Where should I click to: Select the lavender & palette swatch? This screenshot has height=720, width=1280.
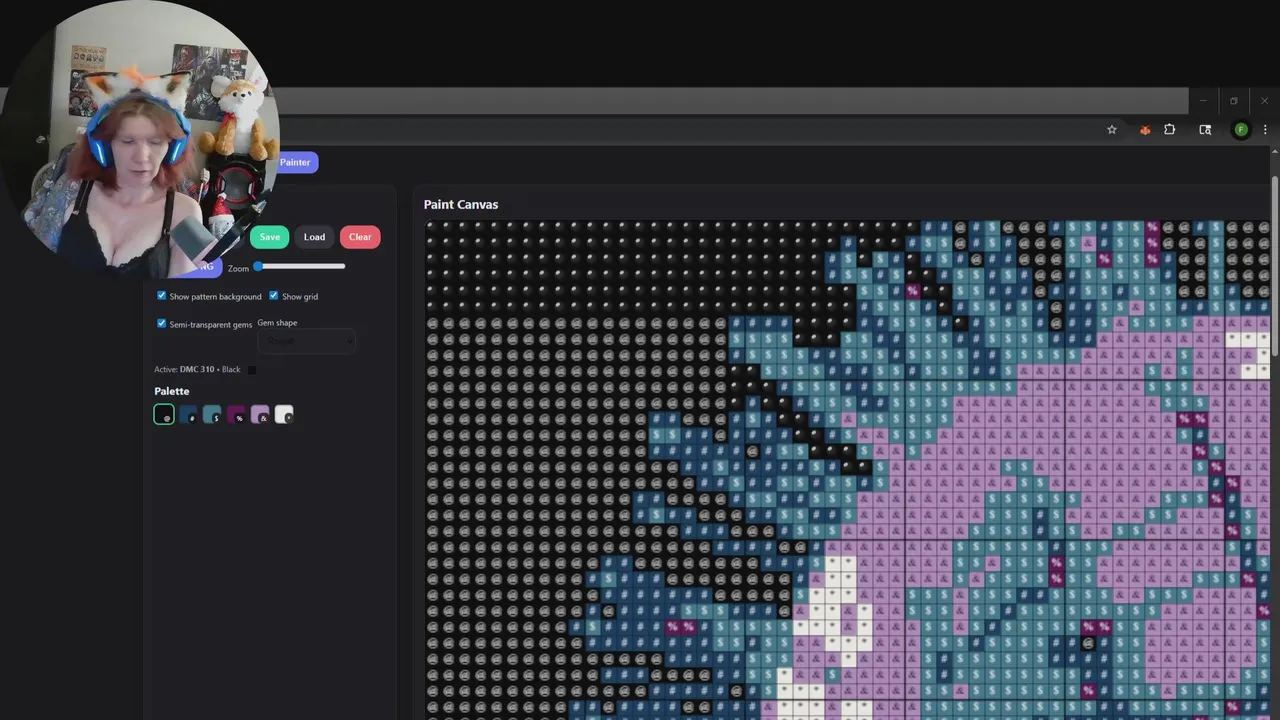click(260, 414)
